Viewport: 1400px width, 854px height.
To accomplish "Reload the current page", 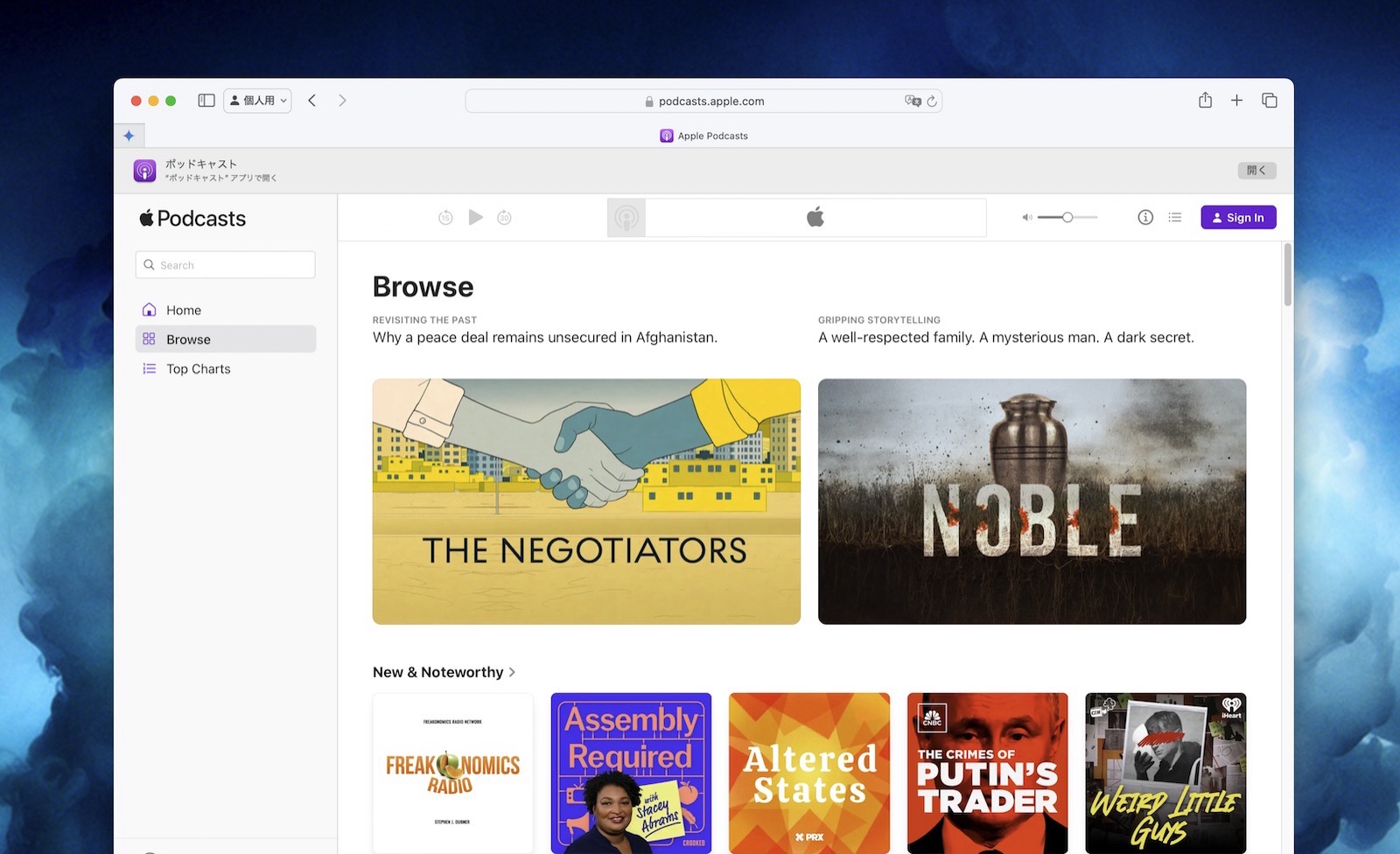I will 932,101.
